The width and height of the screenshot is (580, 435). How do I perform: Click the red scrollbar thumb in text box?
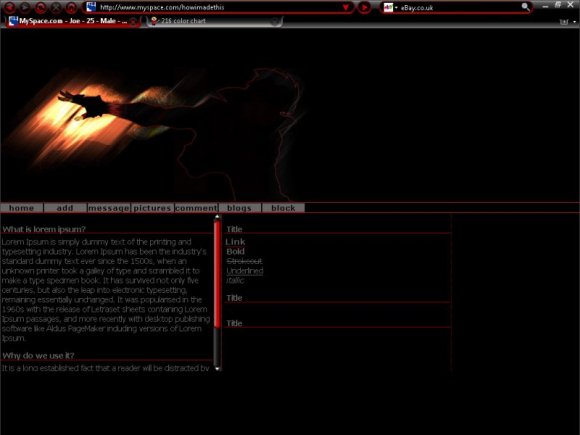pyautogui.click(x=218, y=273)
